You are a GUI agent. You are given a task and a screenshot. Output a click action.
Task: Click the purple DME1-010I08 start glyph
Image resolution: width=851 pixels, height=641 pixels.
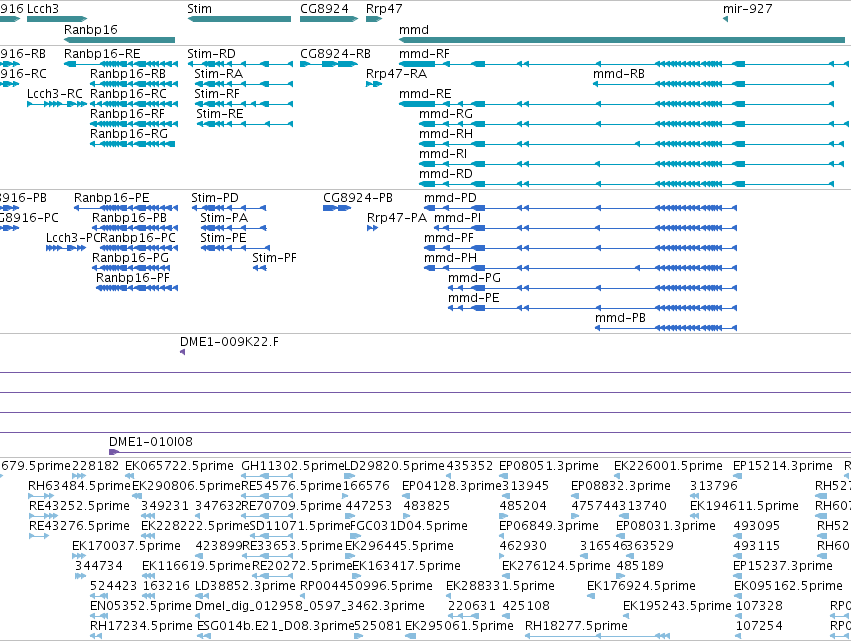point(114,452)
